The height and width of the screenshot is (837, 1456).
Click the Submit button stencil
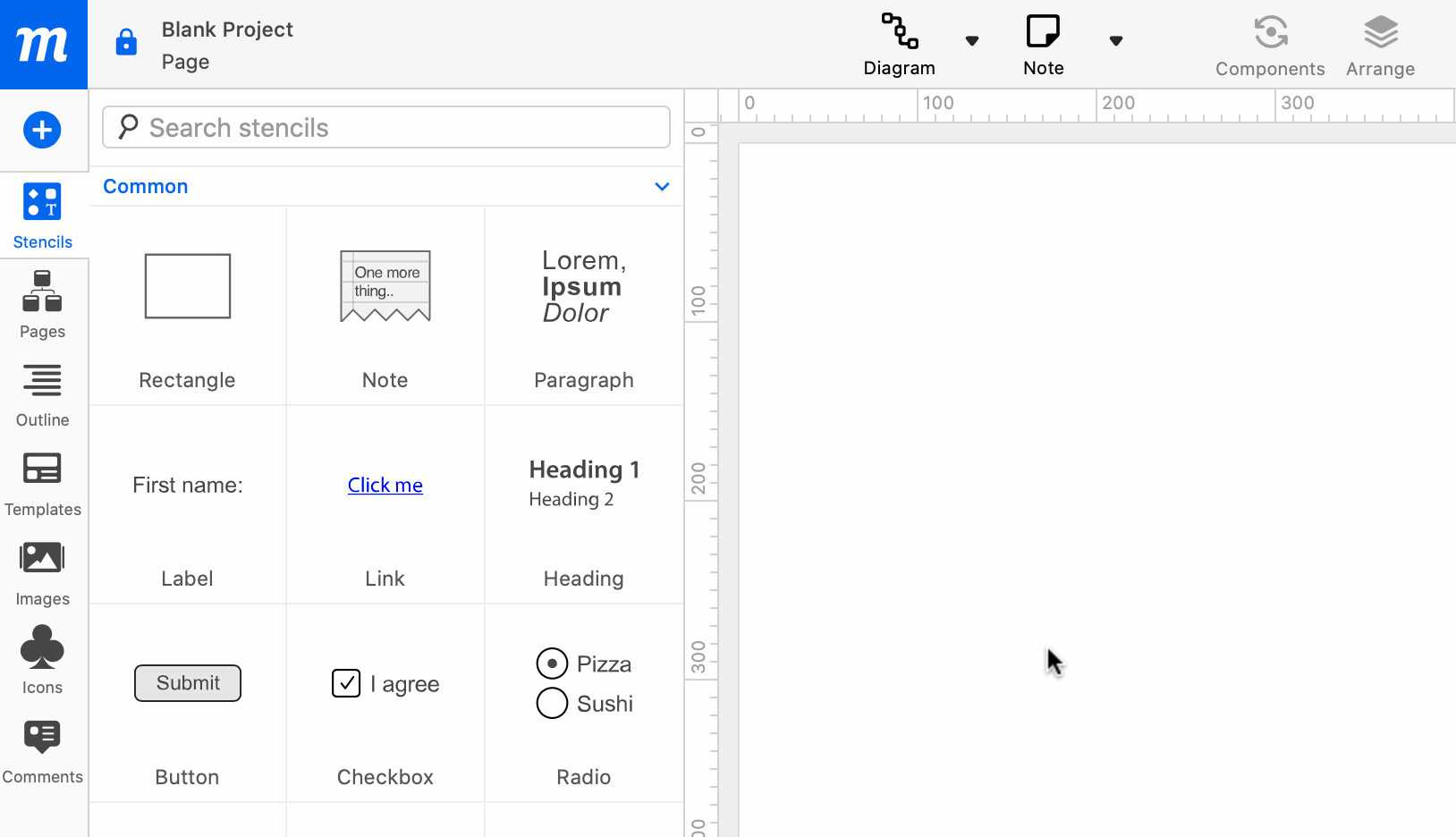(x=188, y=683)
